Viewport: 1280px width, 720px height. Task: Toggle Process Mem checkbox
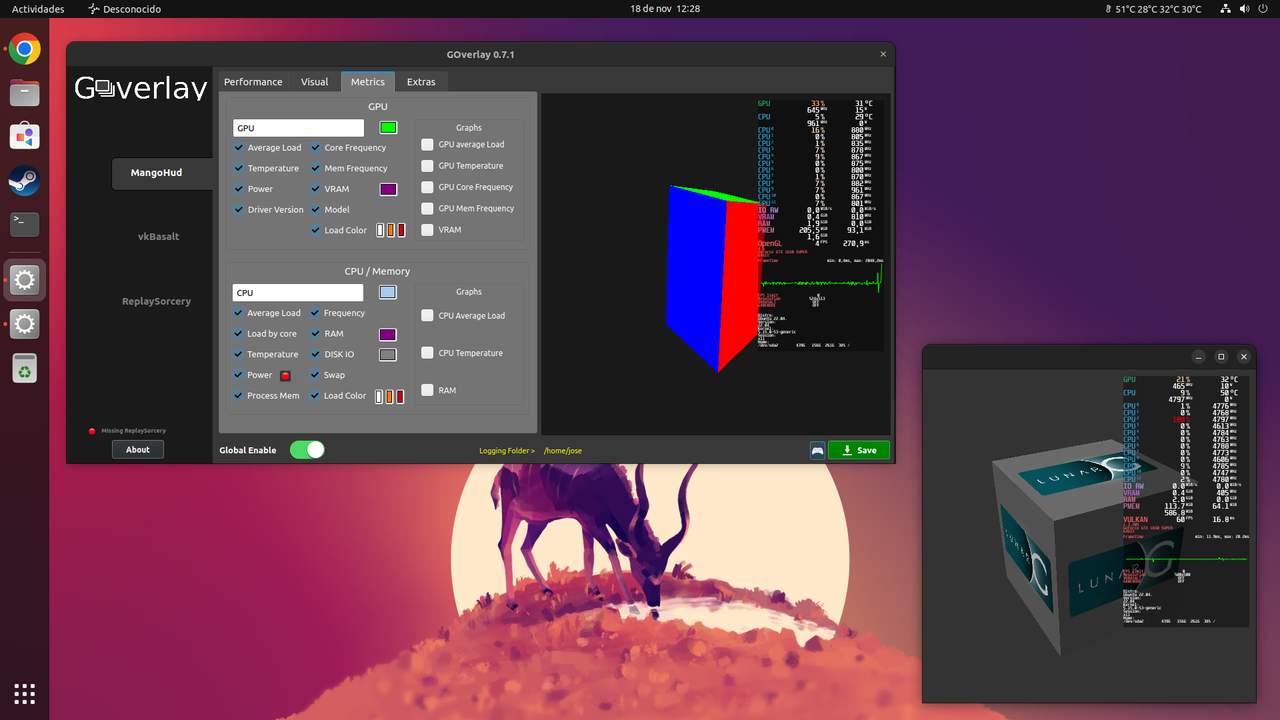click(239, 396)
